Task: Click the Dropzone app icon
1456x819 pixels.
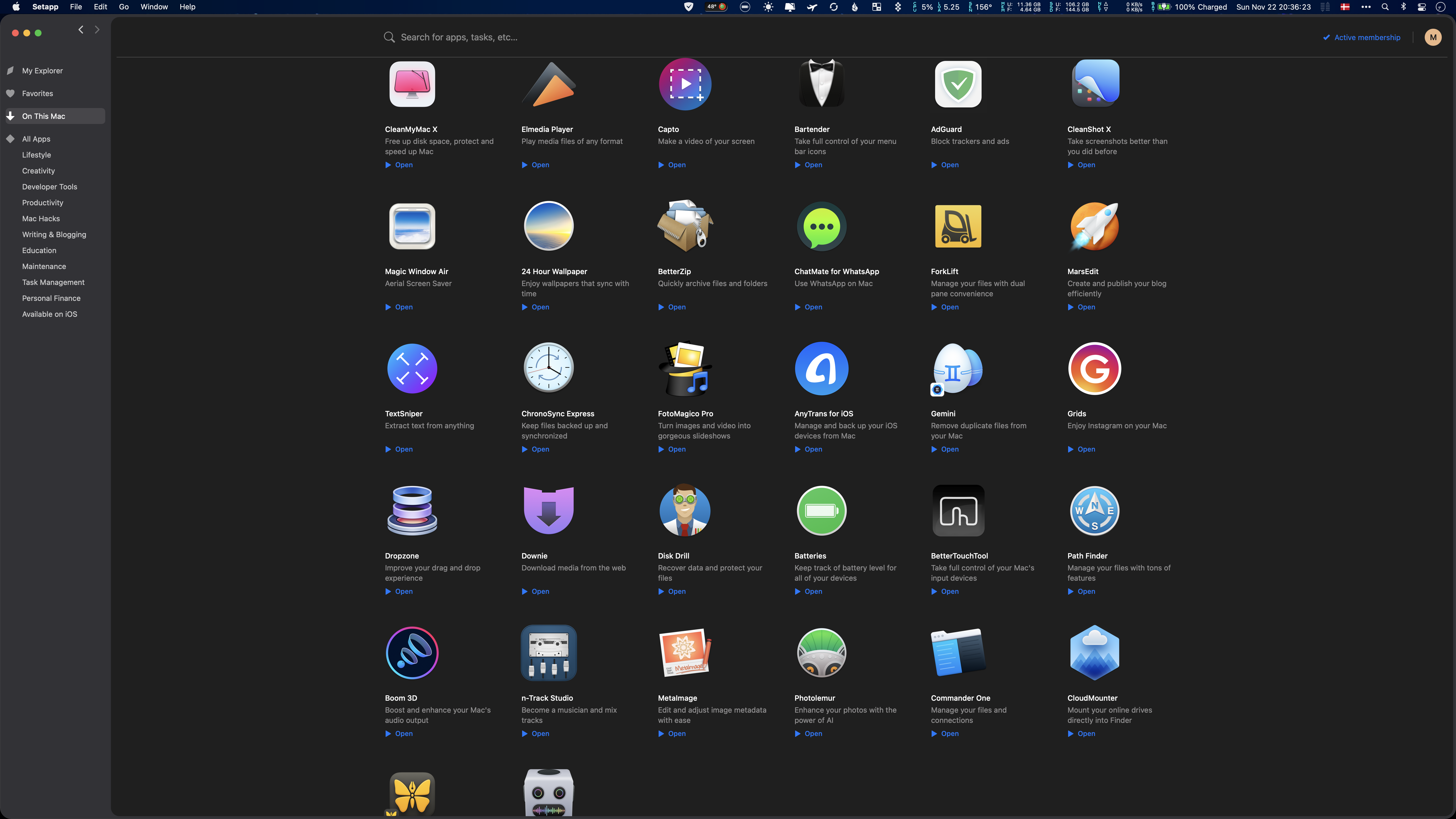Action: coord(412,510)
